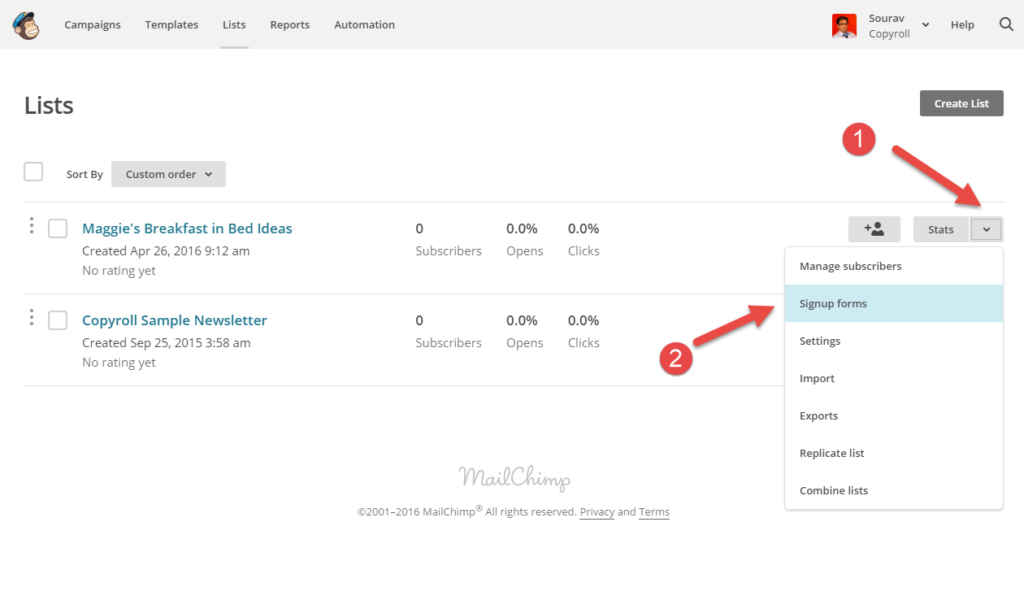Screen dimensions: 1024x596
Task: Click the Terms footer link
Action: click(654, 512)
